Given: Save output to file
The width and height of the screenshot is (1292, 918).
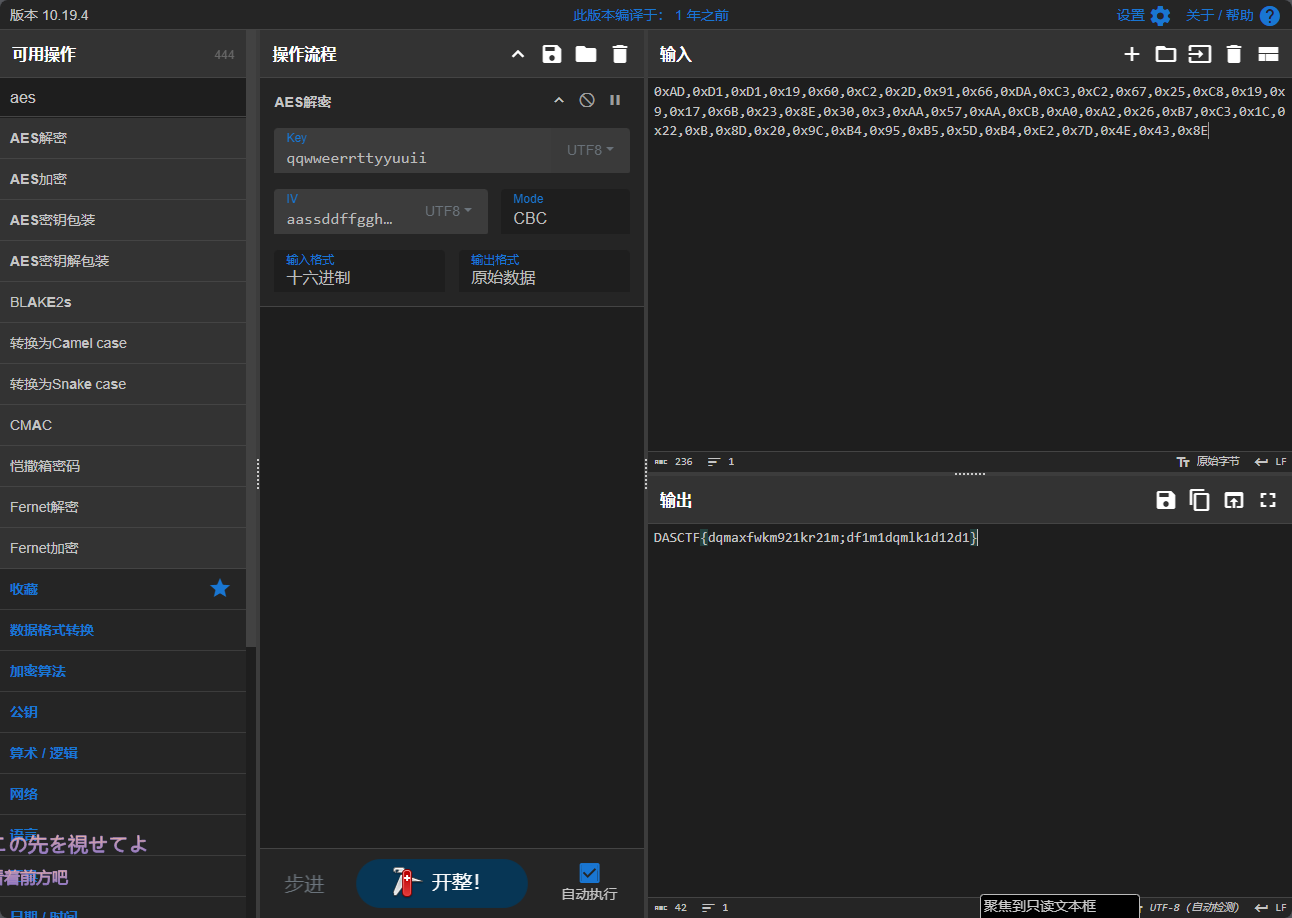Looking at the screenshot, I should tap(1165, 500).
